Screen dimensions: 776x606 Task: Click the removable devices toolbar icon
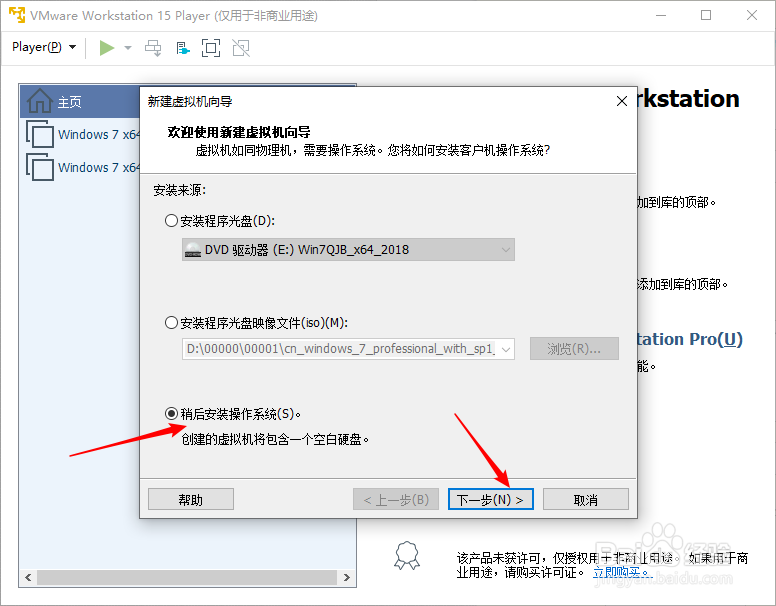point(183,48)
